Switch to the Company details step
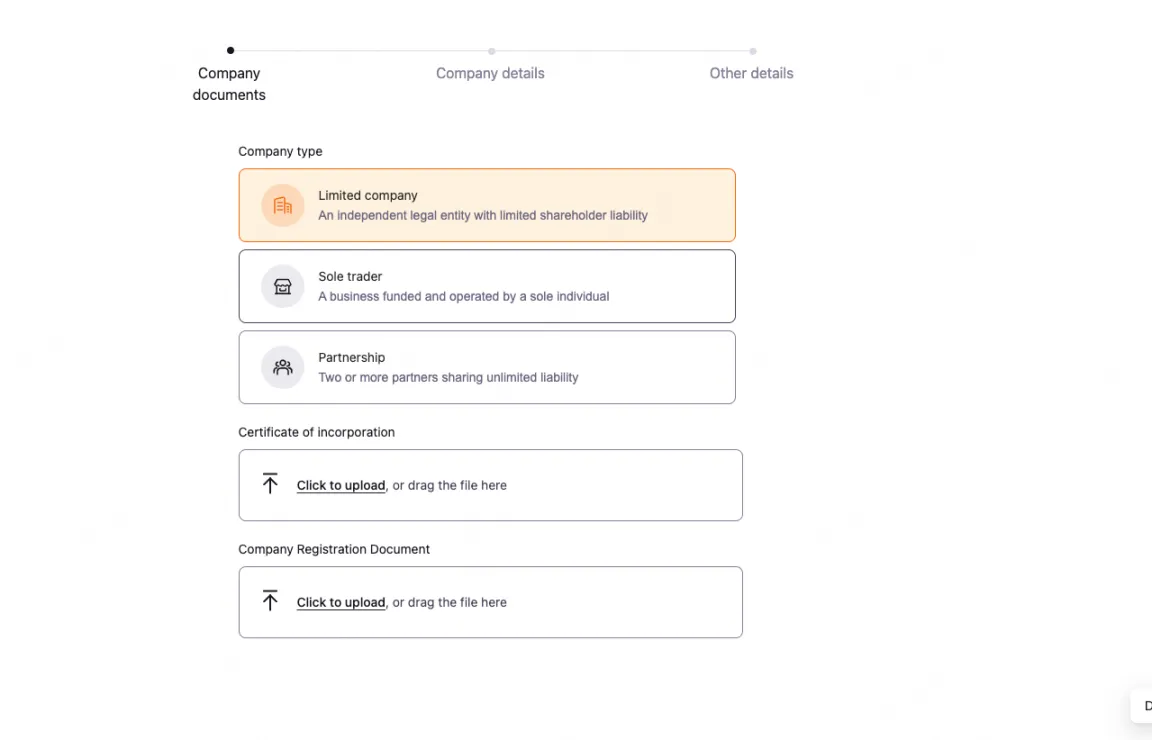The image size is (1152, 740). coord(490,73)
